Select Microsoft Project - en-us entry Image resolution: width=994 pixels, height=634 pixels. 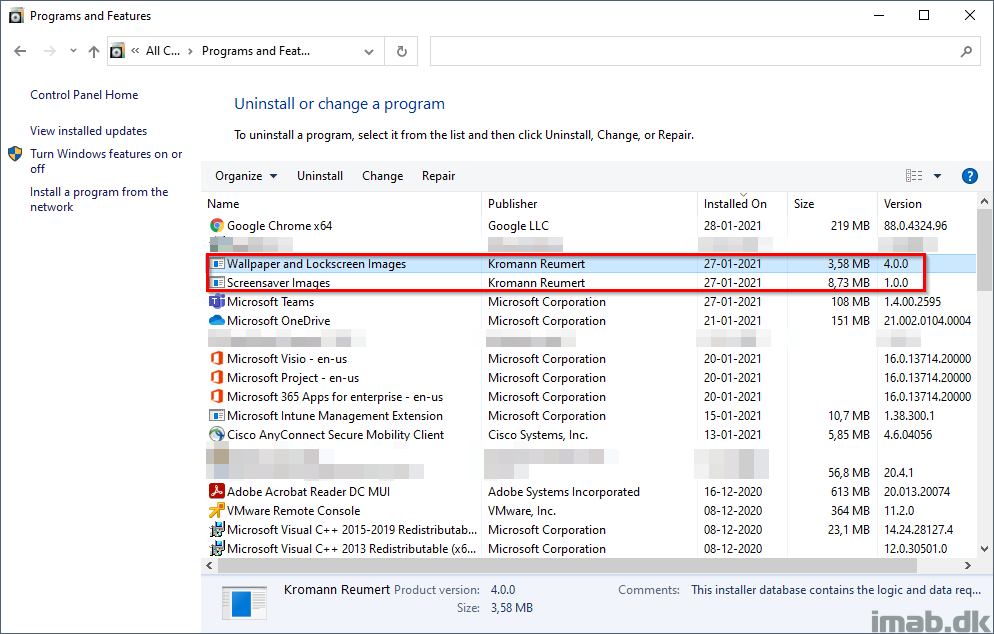(293, 378)
